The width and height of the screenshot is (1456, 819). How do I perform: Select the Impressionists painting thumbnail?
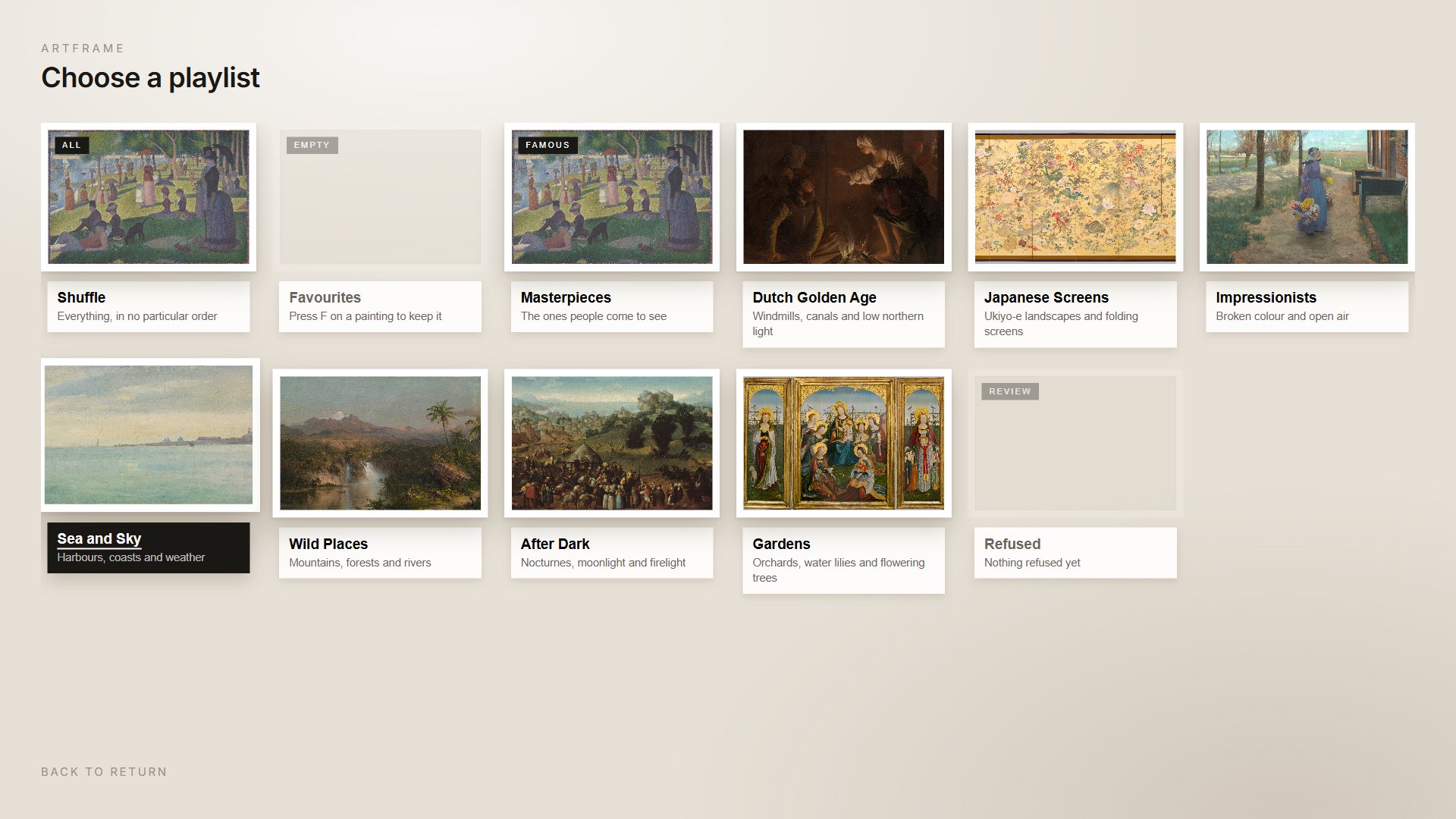1307,196
